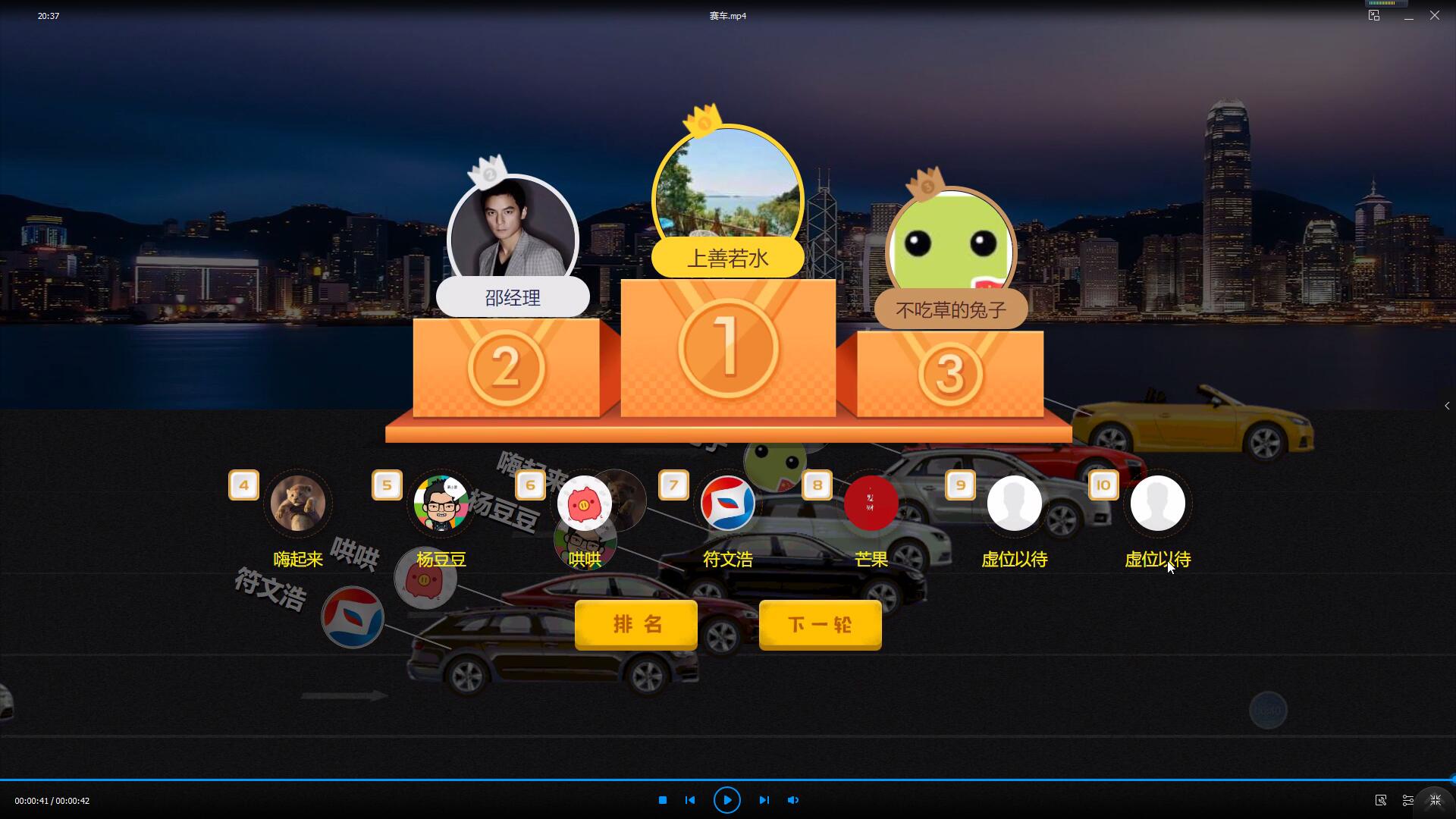The width and height of the screenshot is (1456, 819).
Task: Switch to mini player mode icon
Action: (1374, 15)
